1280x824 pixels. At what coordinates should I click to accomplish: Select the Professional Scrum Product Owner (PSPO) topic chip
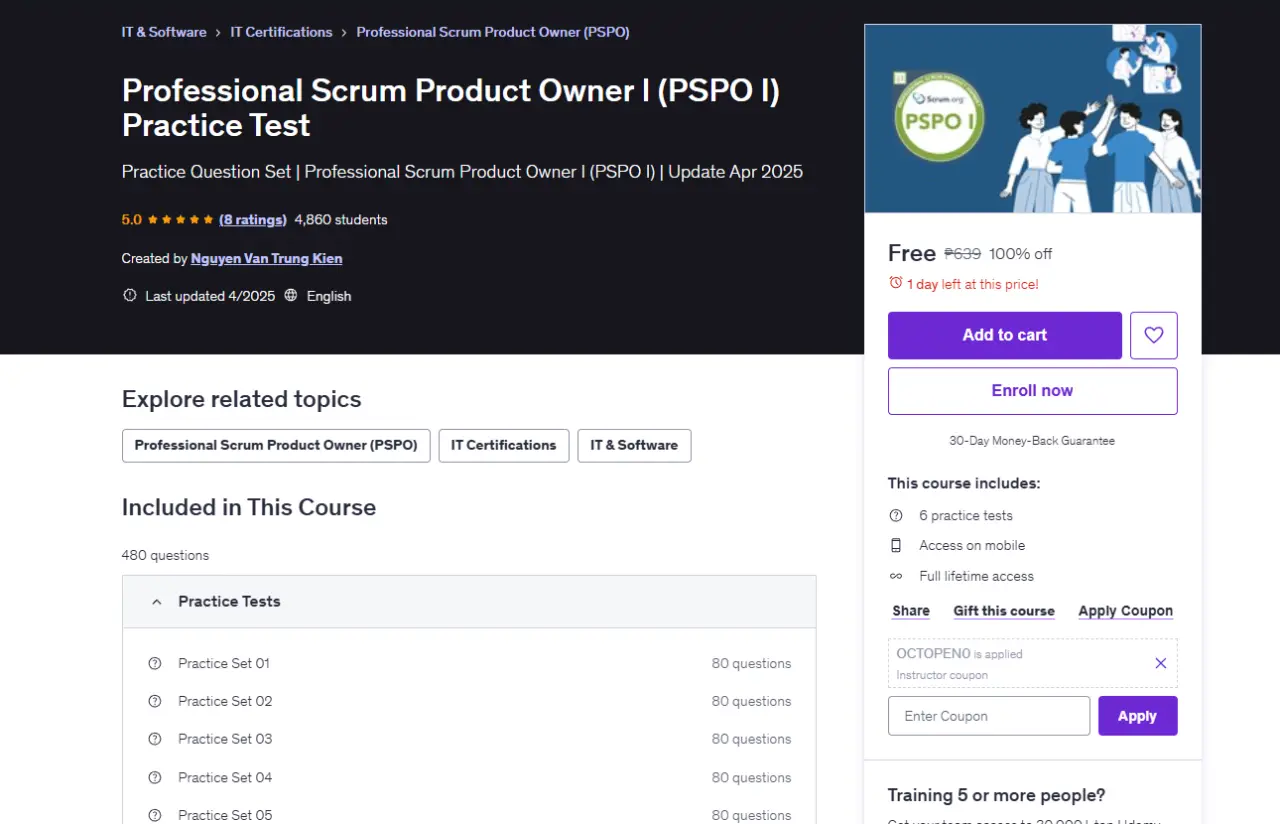(x=276, y=446)
